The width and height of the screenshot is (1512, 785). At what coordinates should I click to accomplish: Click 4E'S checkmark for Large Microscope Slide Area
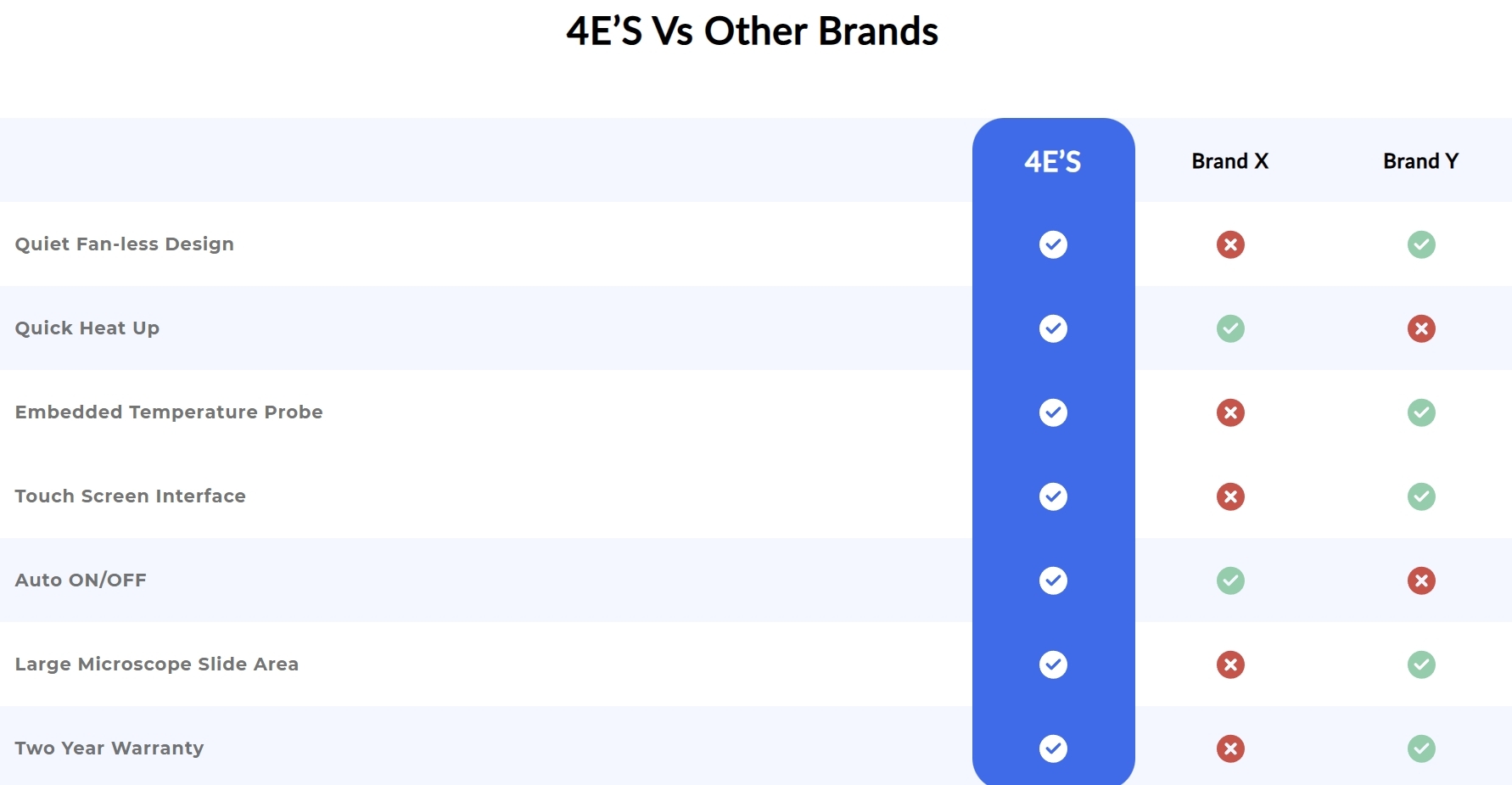click(1053, 664)
